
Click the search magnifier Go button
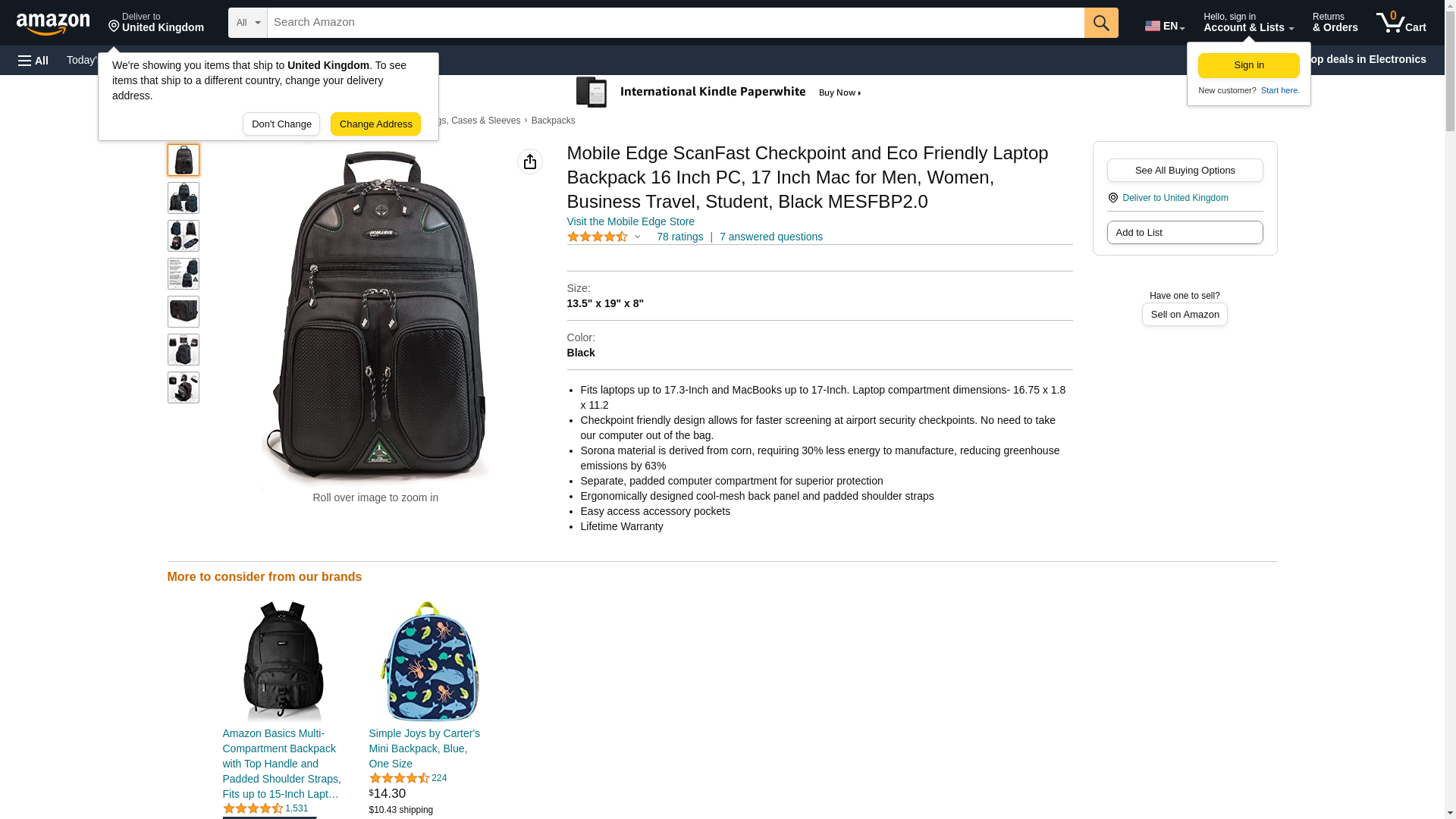(x=1101, y=23)
